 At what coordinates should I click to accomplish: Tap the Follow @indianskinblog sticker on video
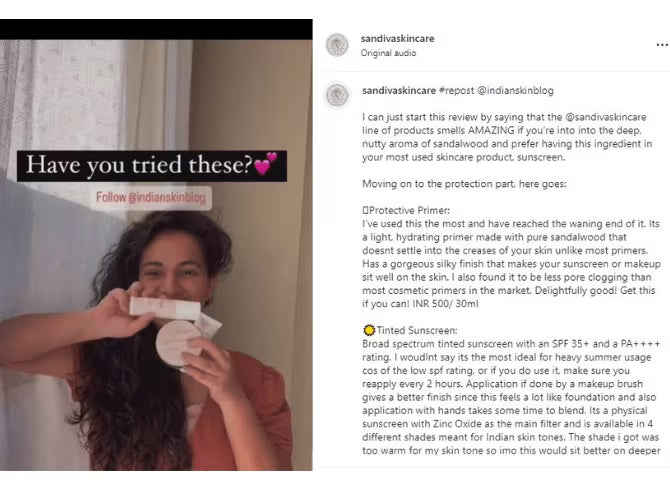151,197
